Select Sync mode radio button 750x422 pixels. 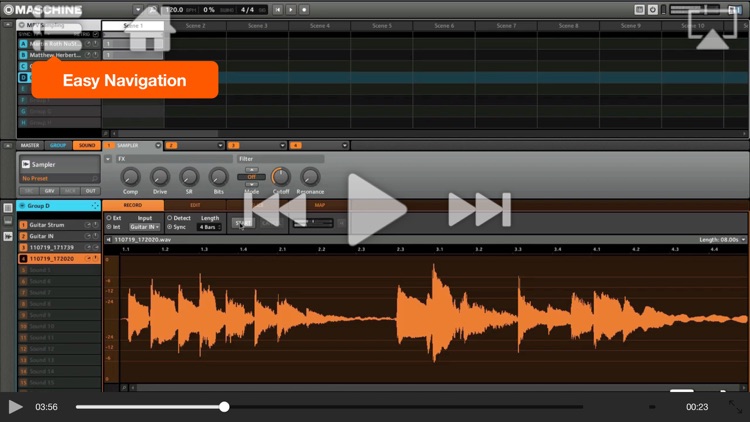[169, 227]
